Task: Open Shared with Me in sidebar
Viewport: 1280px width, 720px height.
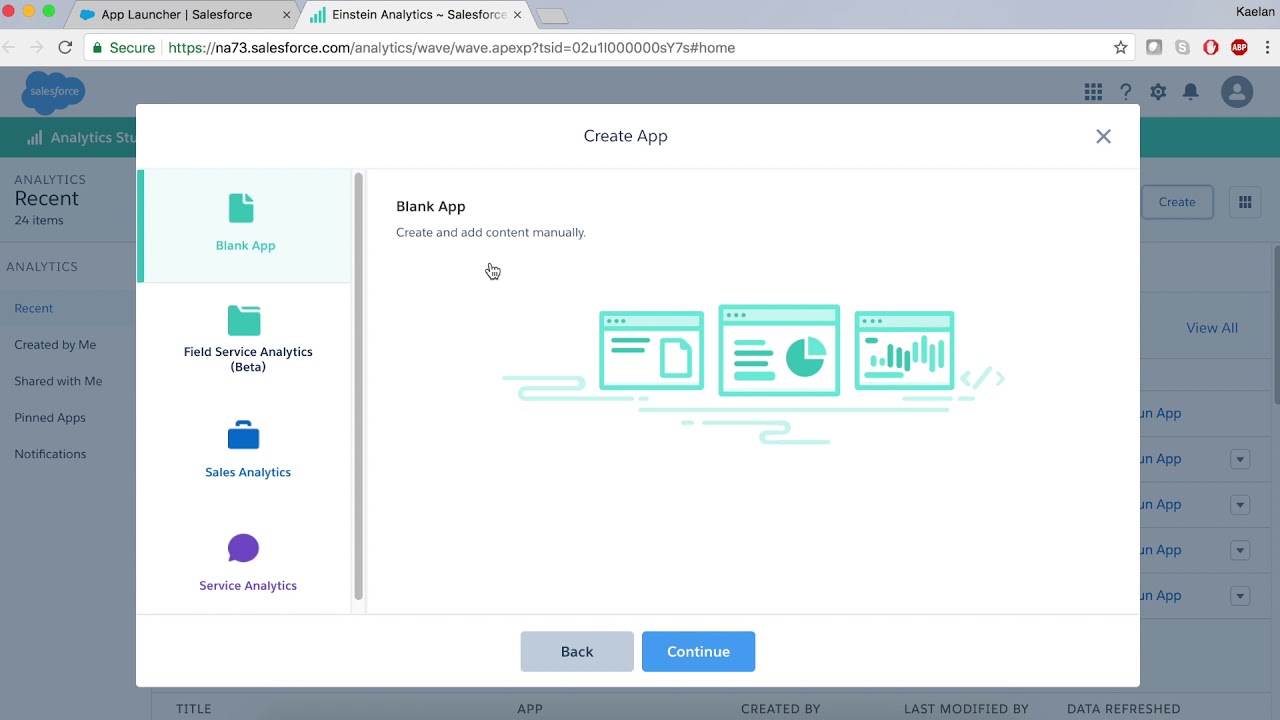Action: tap(58, 381)
